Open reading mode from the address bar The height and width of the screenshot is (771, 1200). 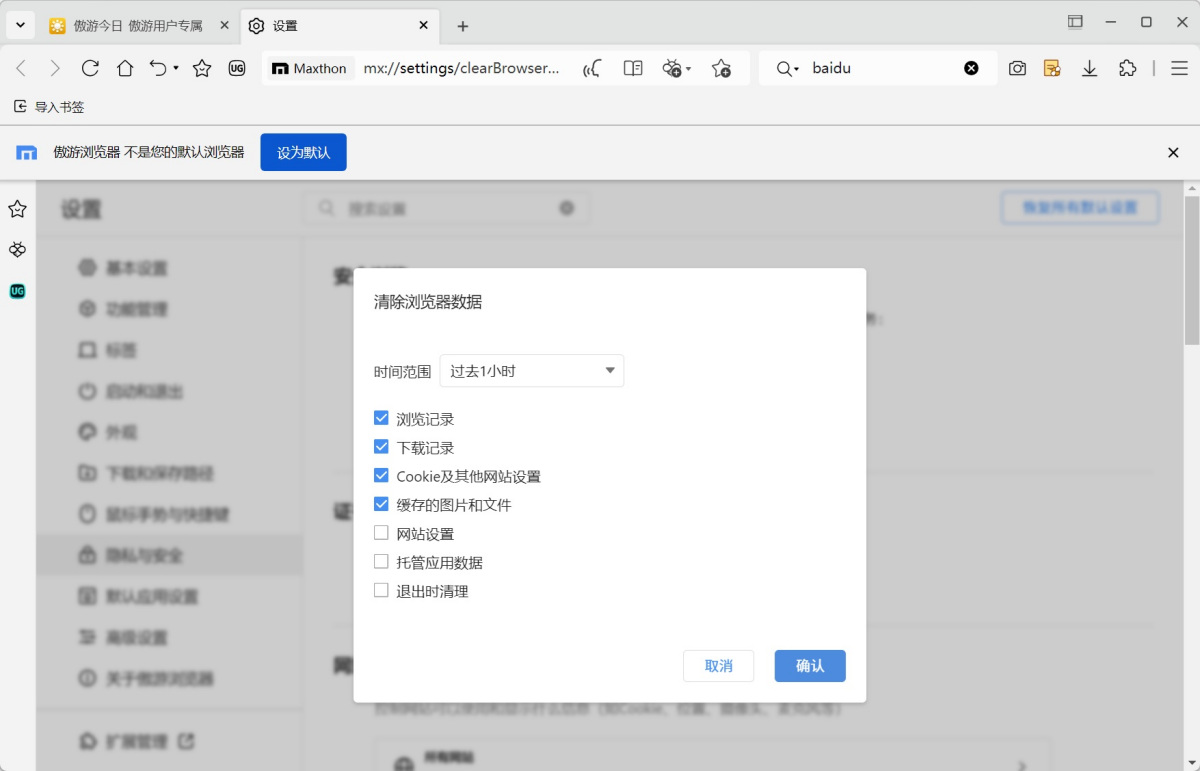[632, 68]
